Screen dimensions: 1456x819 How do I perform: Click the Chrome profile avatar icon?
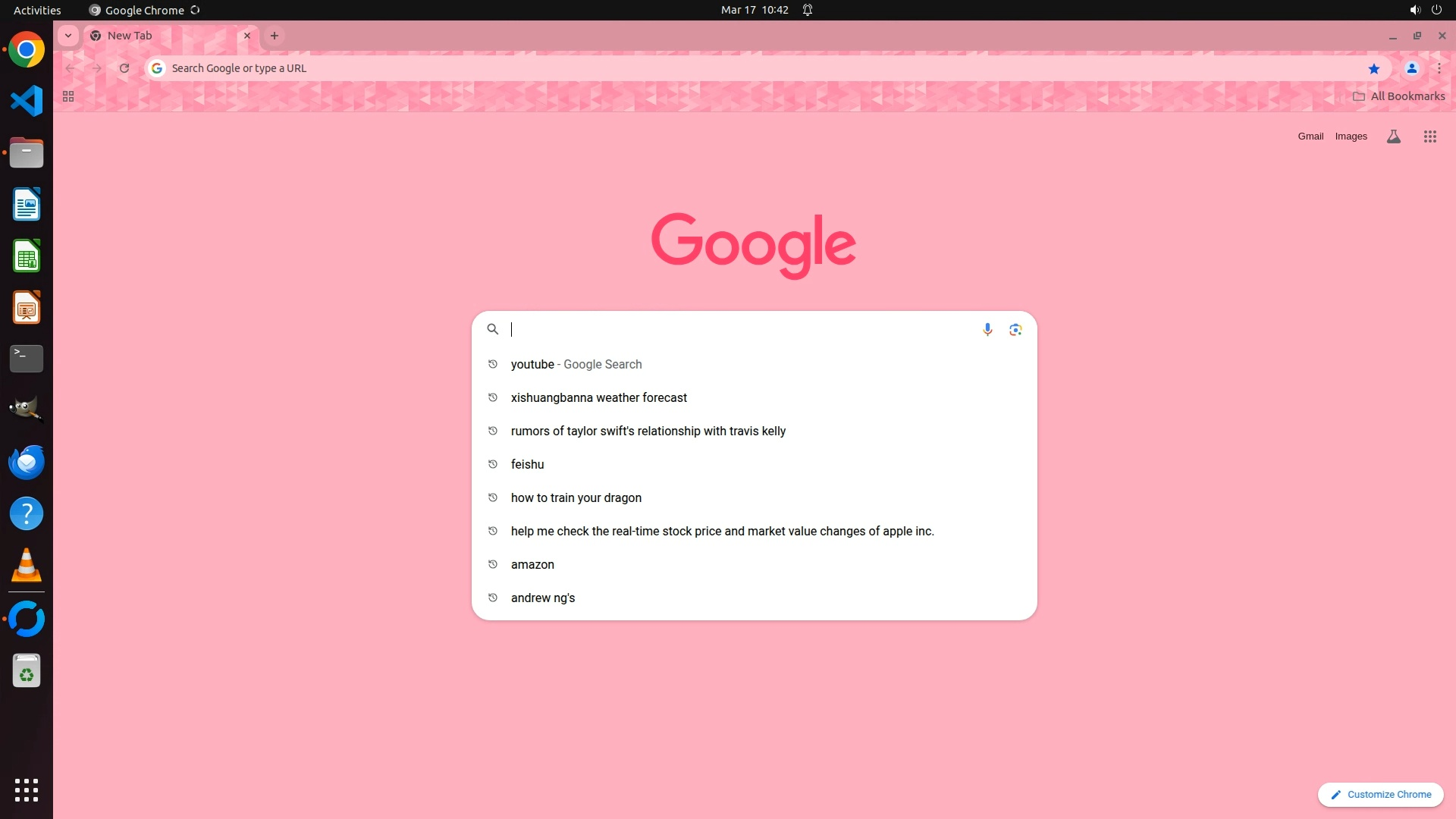click(1411, 68)
